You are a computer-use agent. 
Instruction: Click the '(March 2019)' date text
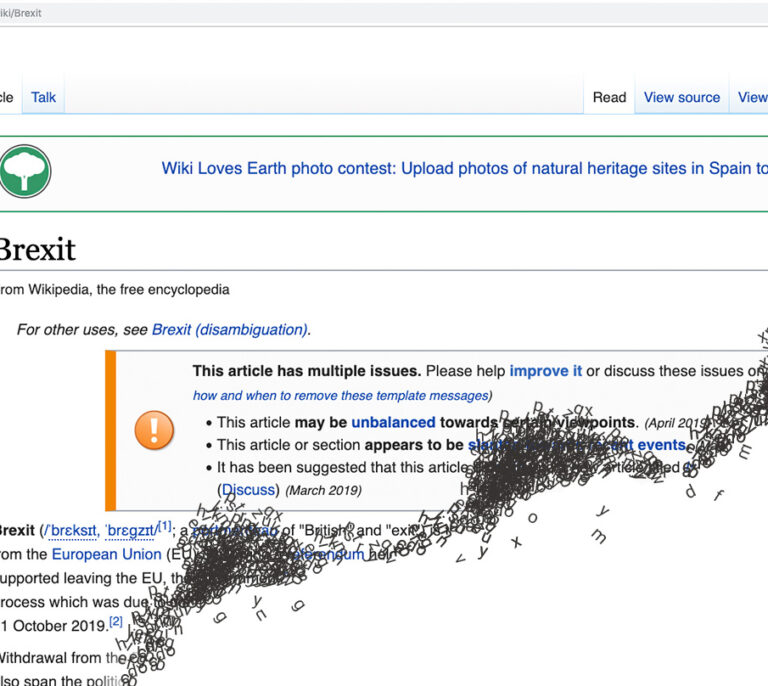point(323,490)
